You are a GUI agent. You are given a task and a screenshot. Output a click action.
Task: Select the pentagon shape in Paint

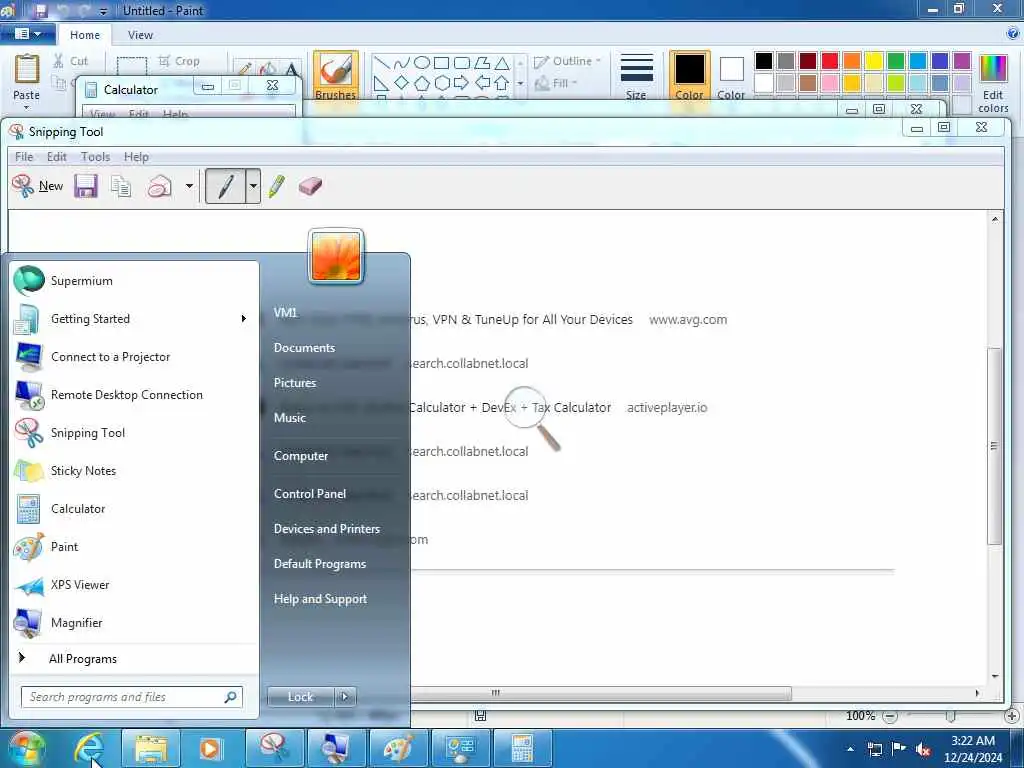click(422, 83)
